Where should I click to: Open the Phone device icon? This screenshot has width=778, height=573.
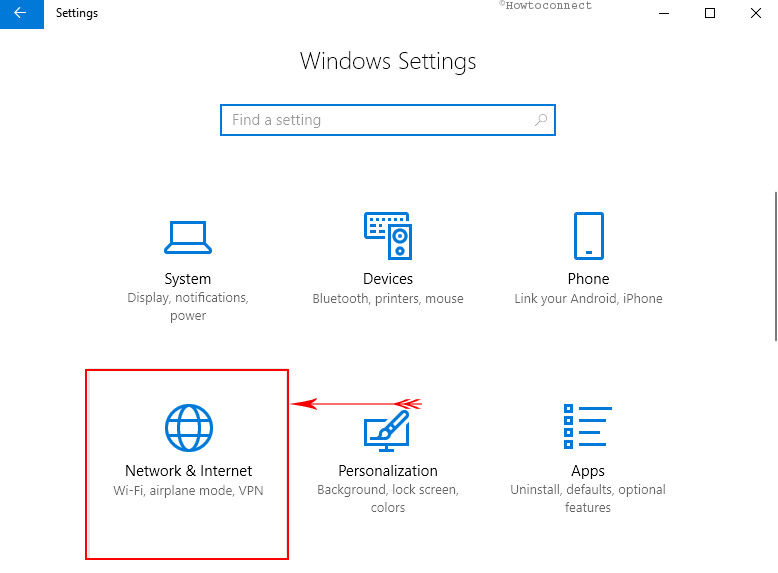coord(588,236)
